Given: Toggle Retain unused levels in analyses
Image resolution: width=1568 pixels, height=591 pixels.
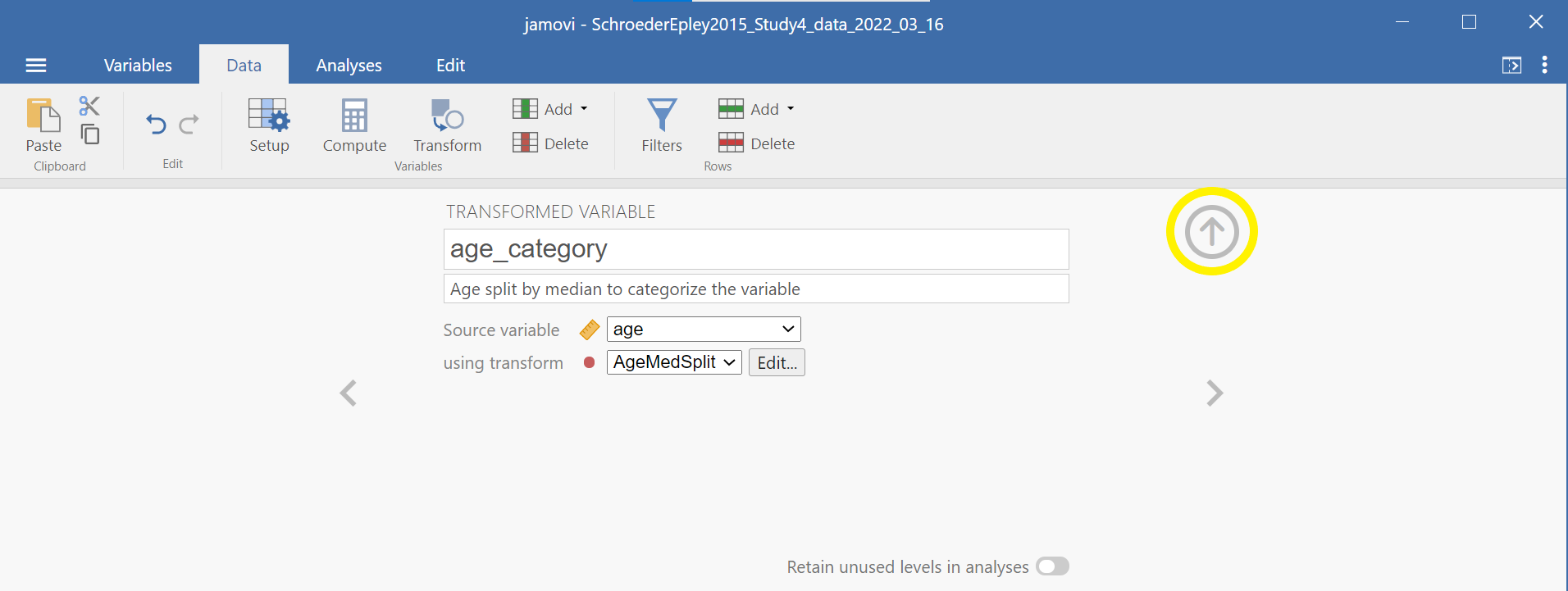Looking at the screenshot, I should [x=1052, y=566].
